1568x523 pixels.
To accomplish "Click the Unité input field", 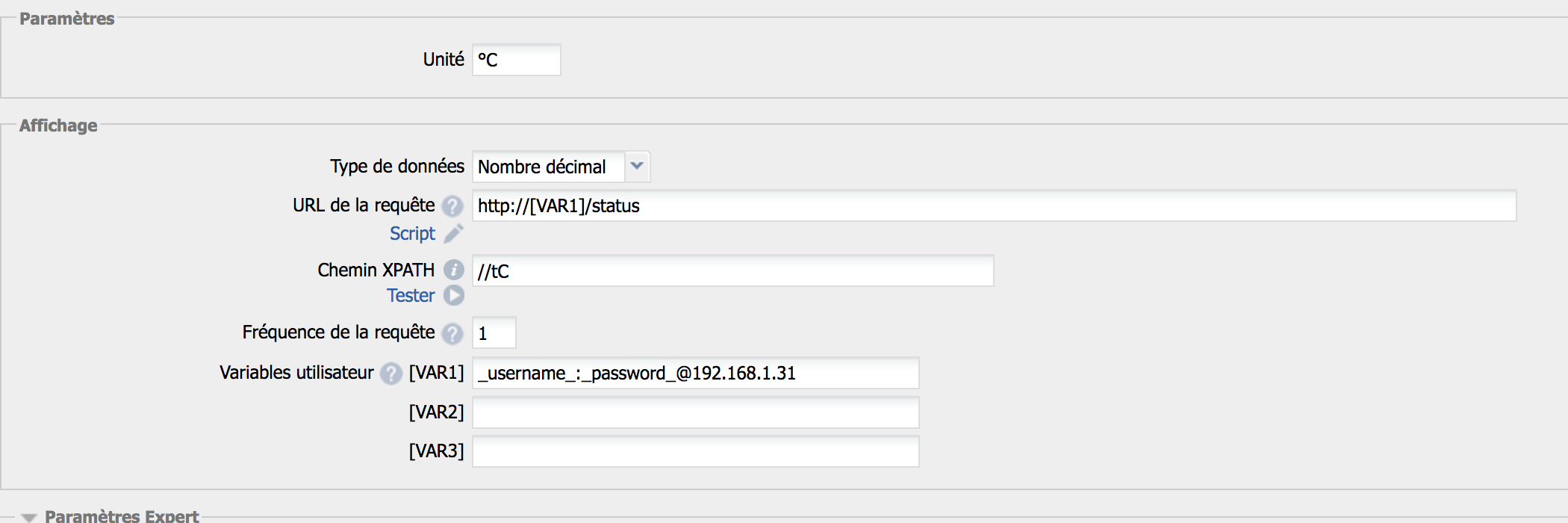I will coord(517,60).
